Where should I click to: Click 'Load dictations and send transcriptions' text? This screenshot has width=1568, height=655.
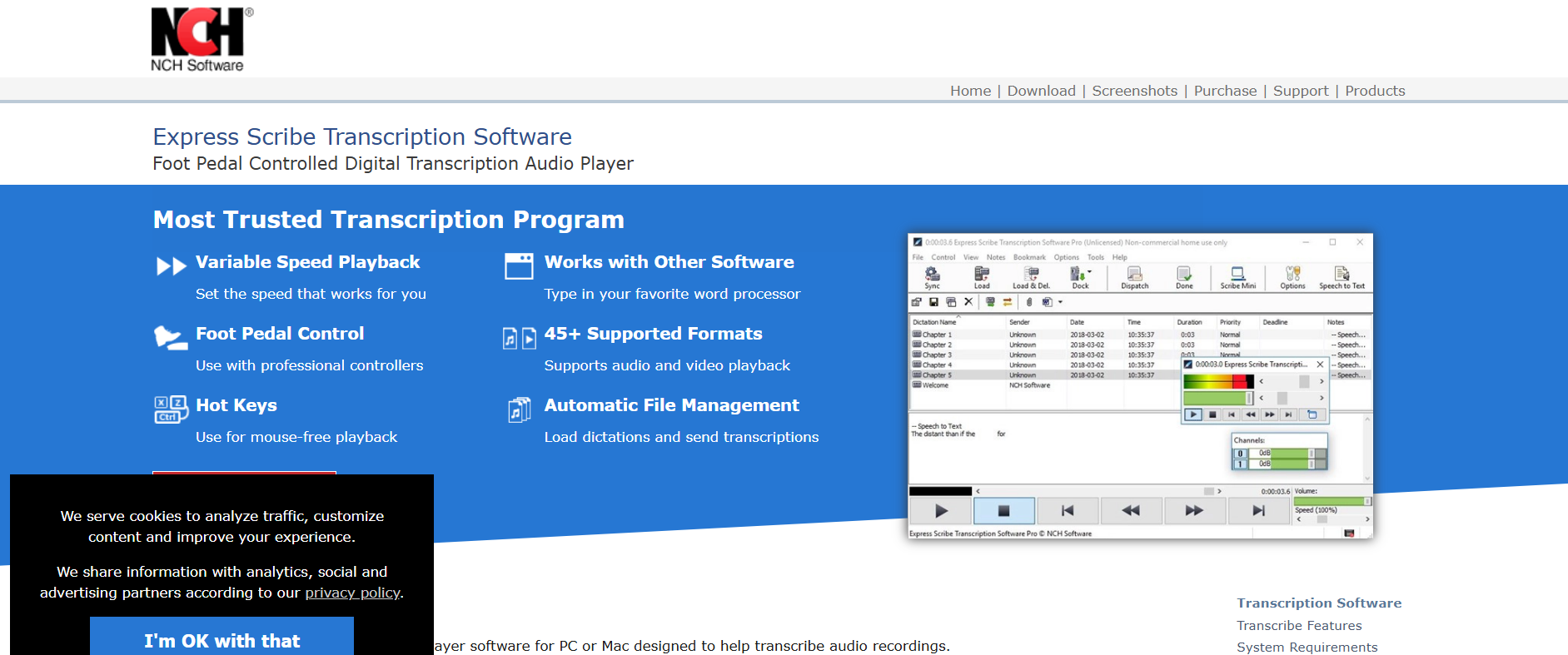(681, 437)
